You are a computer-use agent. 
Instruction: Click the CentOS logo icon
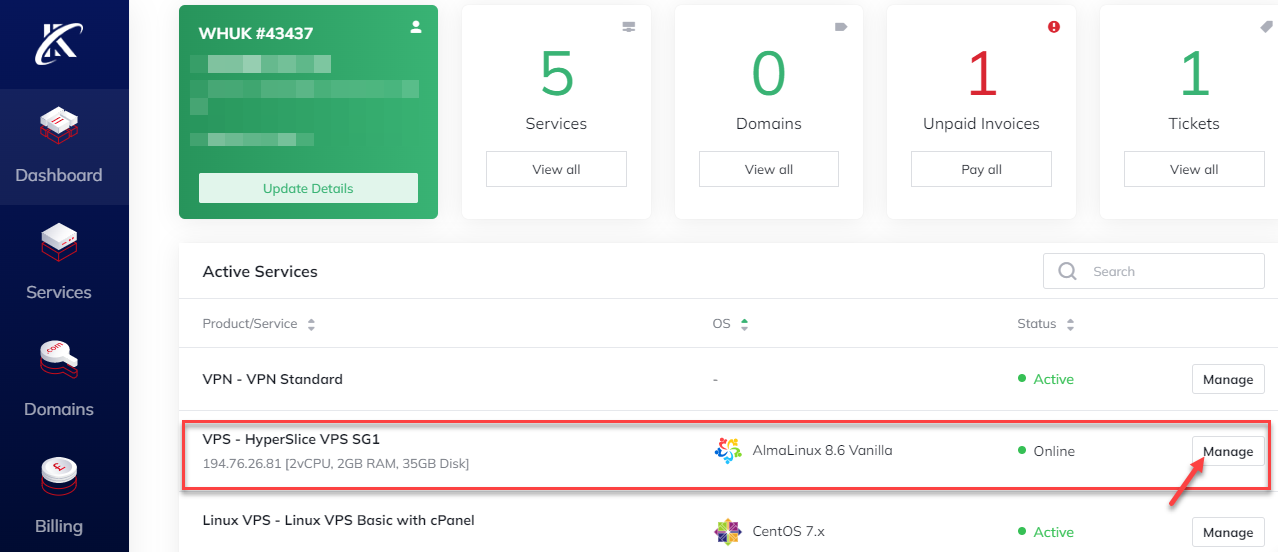tap(728, 532)
